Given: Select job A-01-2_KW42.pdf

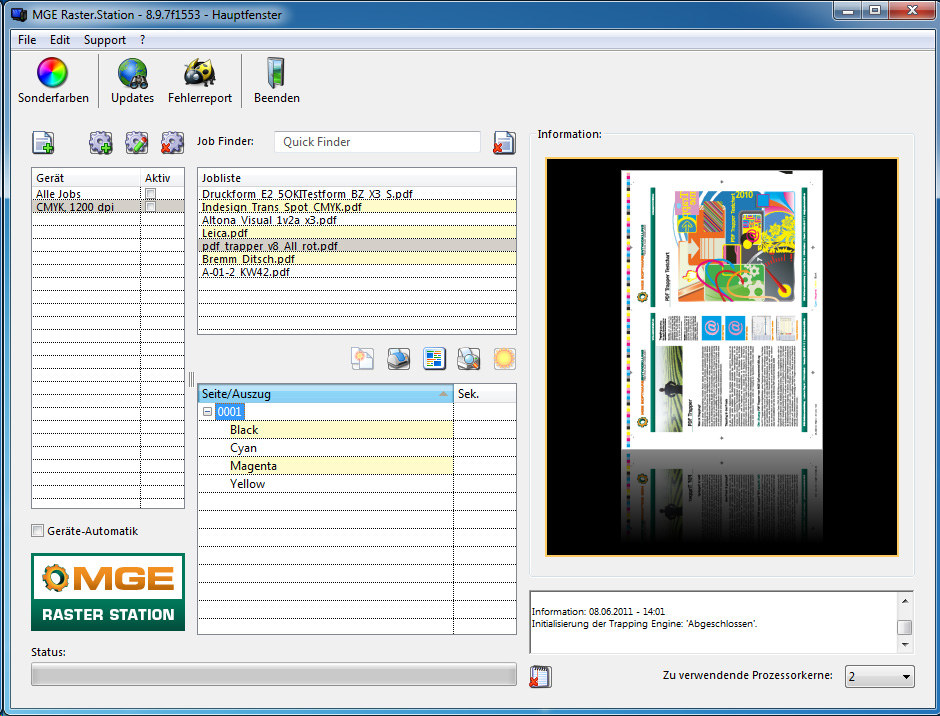Looking at the screenshot, I should [x=357, y=272].
